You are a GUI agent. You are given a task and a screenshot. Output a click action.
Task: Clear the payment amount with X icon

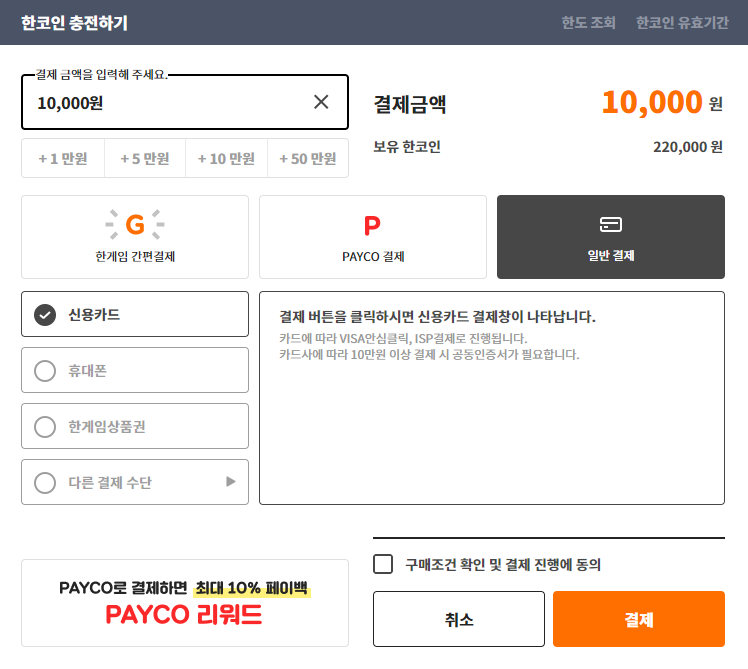pyautogui.click(x=321, y=102)
